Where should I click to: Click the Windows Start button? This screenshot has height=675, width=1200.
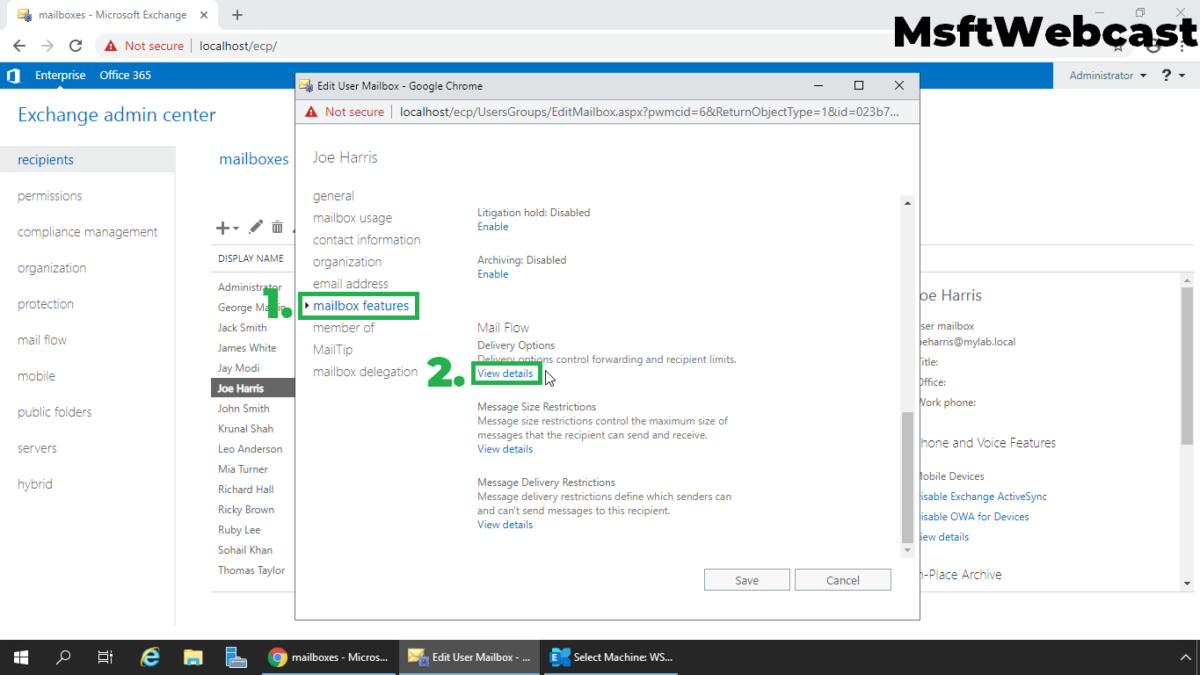coord(20,657)
